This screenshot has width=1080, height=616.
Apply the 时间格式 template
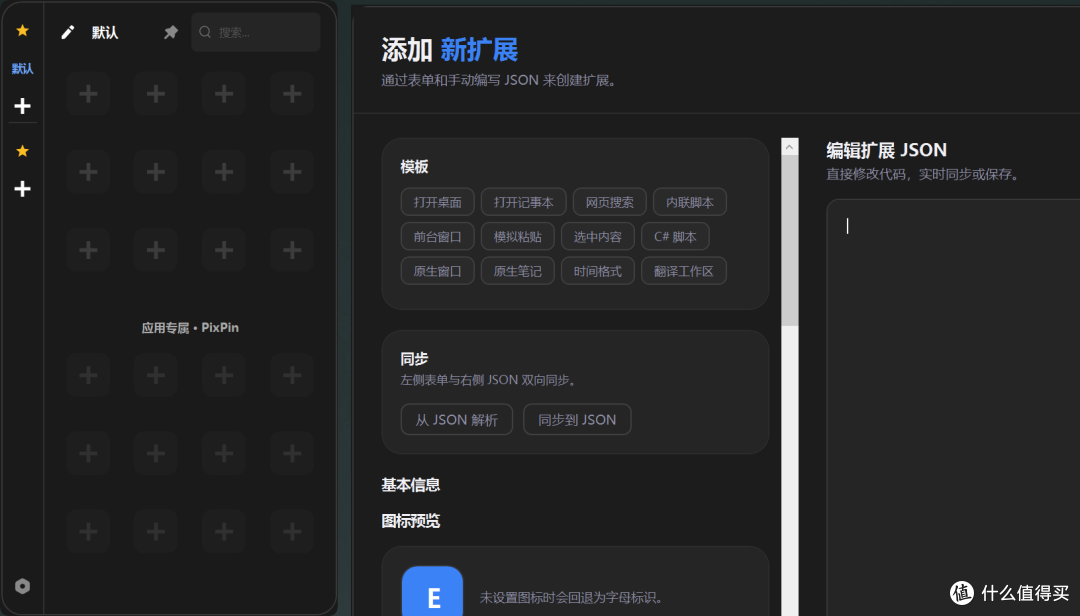pos(597,271)
